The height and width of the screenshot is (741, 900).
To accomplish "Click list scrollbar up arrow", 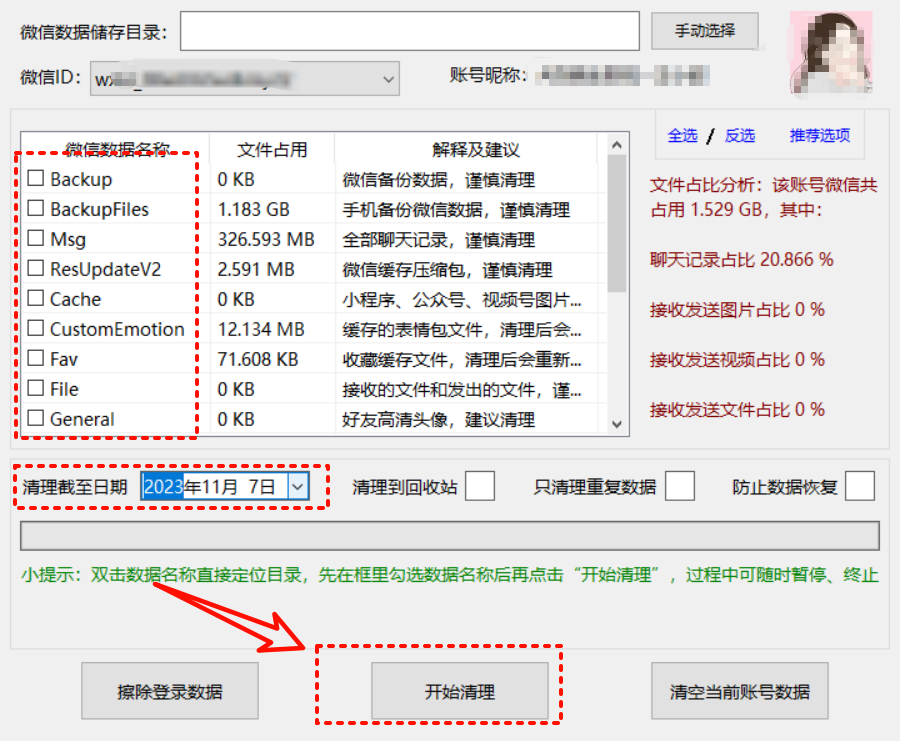I will (617, 145).
